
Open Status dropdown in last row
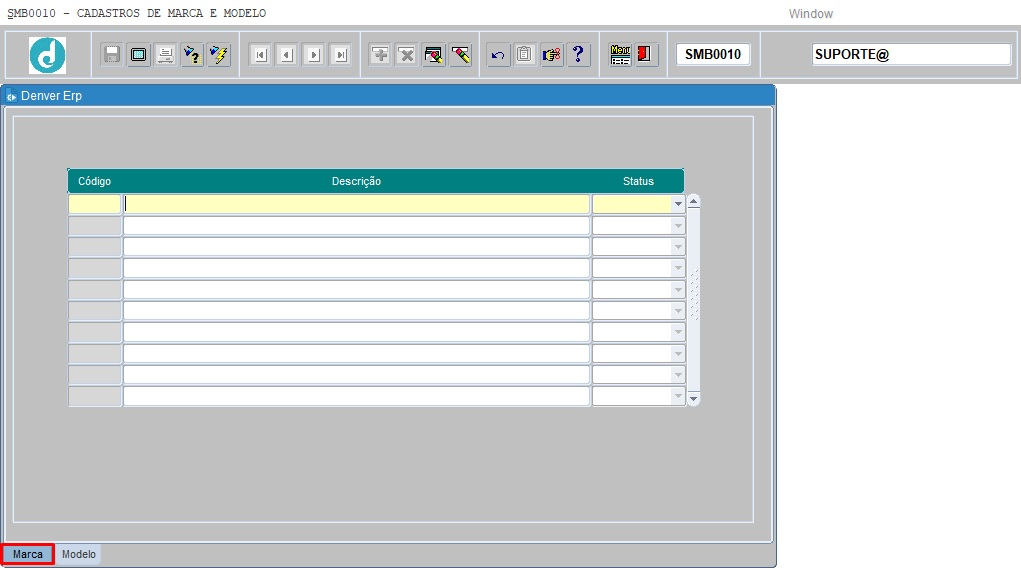coord(678,396)
